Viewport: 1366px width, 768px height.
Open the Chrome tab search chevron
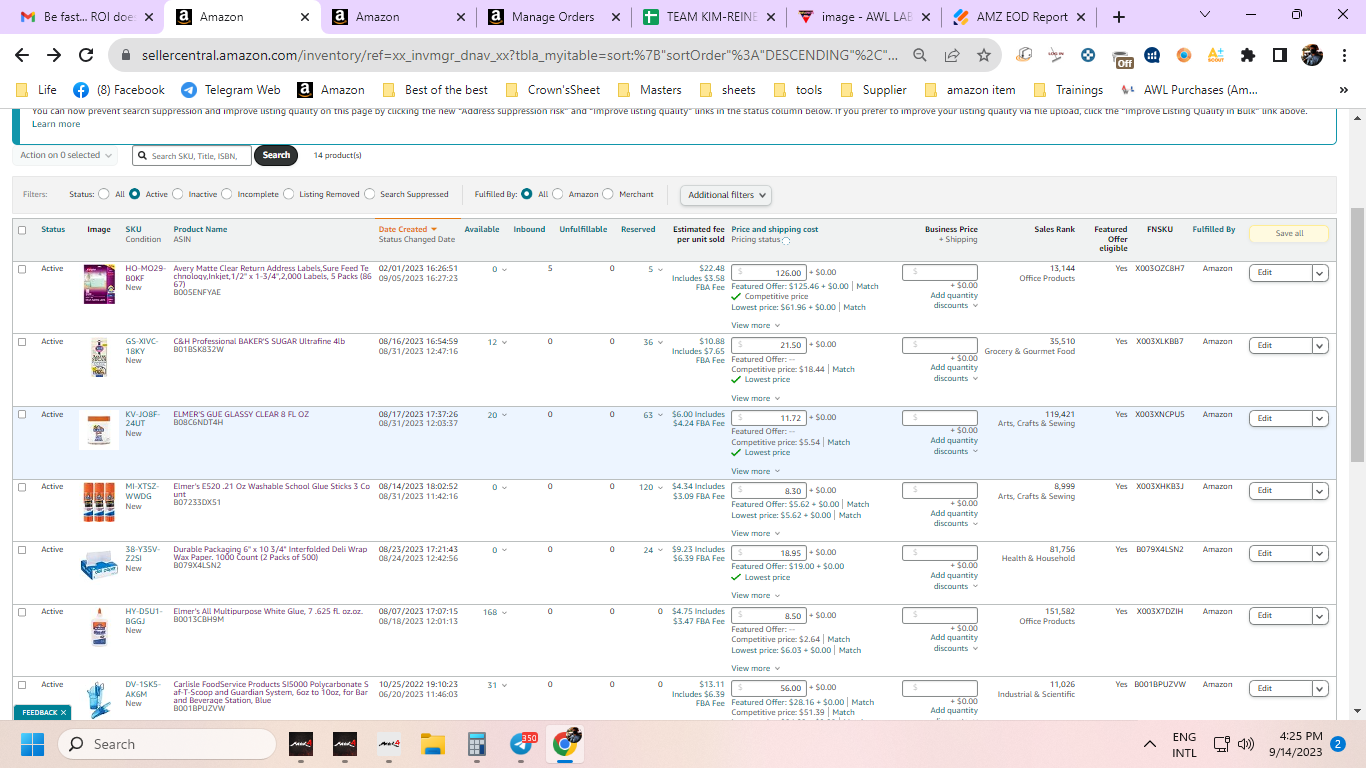(1204, 16)
